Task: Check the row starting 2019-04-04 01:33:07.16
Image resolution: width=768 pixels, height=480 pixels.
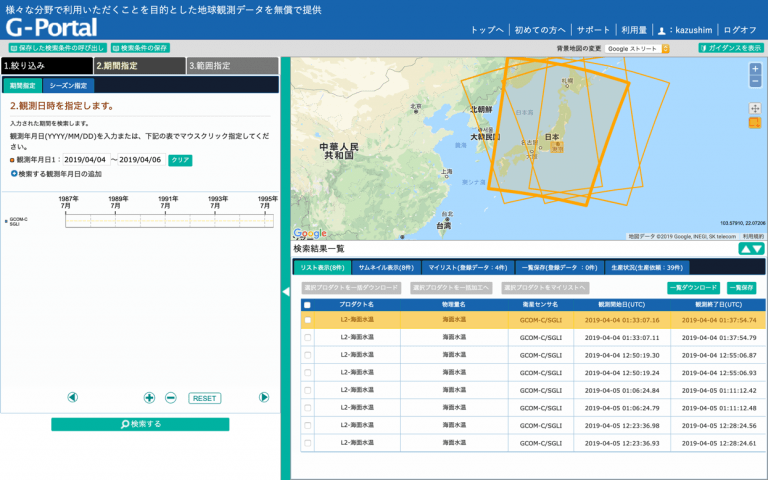Action: pos(307,320)
